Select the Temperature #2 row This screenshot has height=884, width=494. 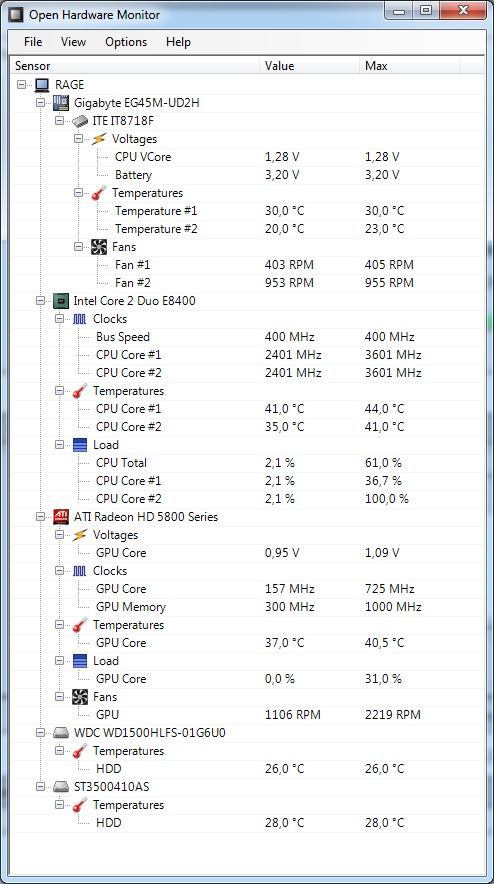click(247, 229)
